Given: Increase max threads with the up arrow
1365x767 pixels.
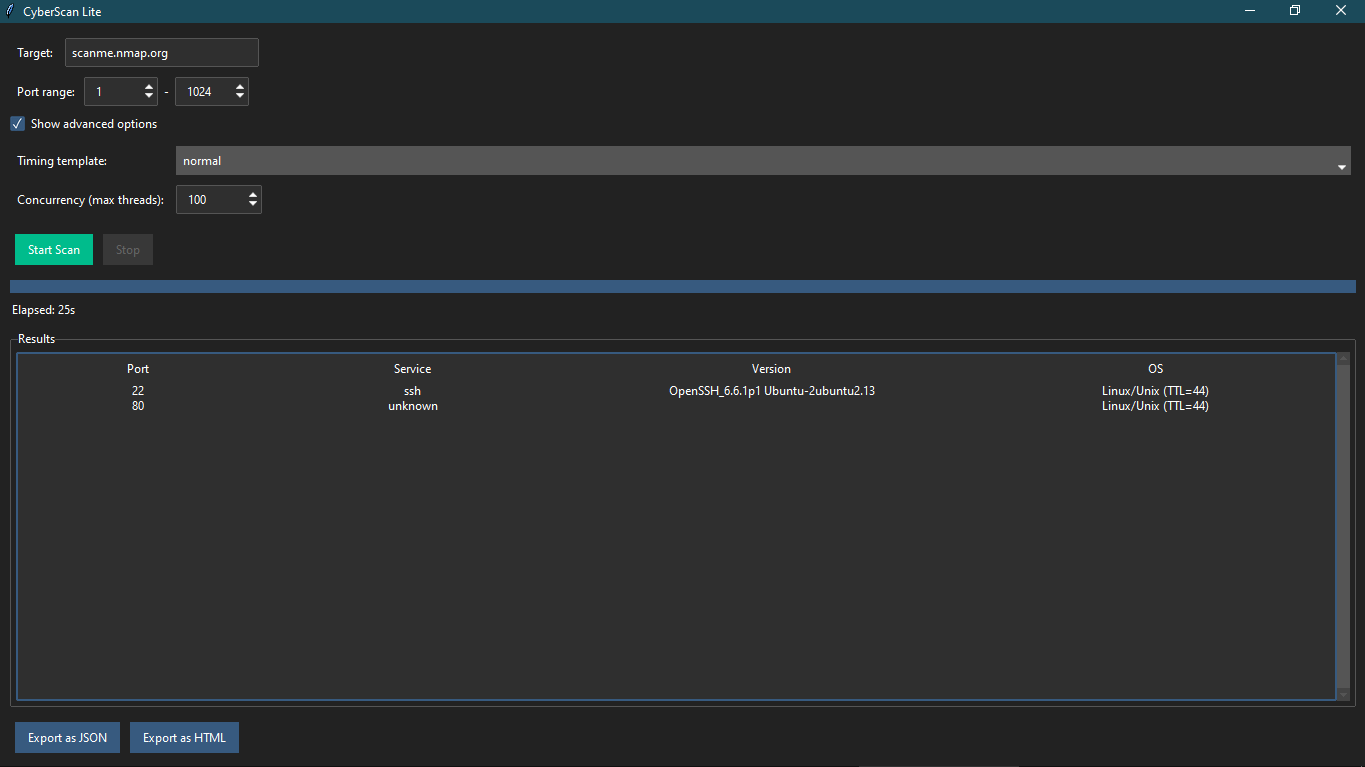Looking at the screenshot, I should point(253,195).
